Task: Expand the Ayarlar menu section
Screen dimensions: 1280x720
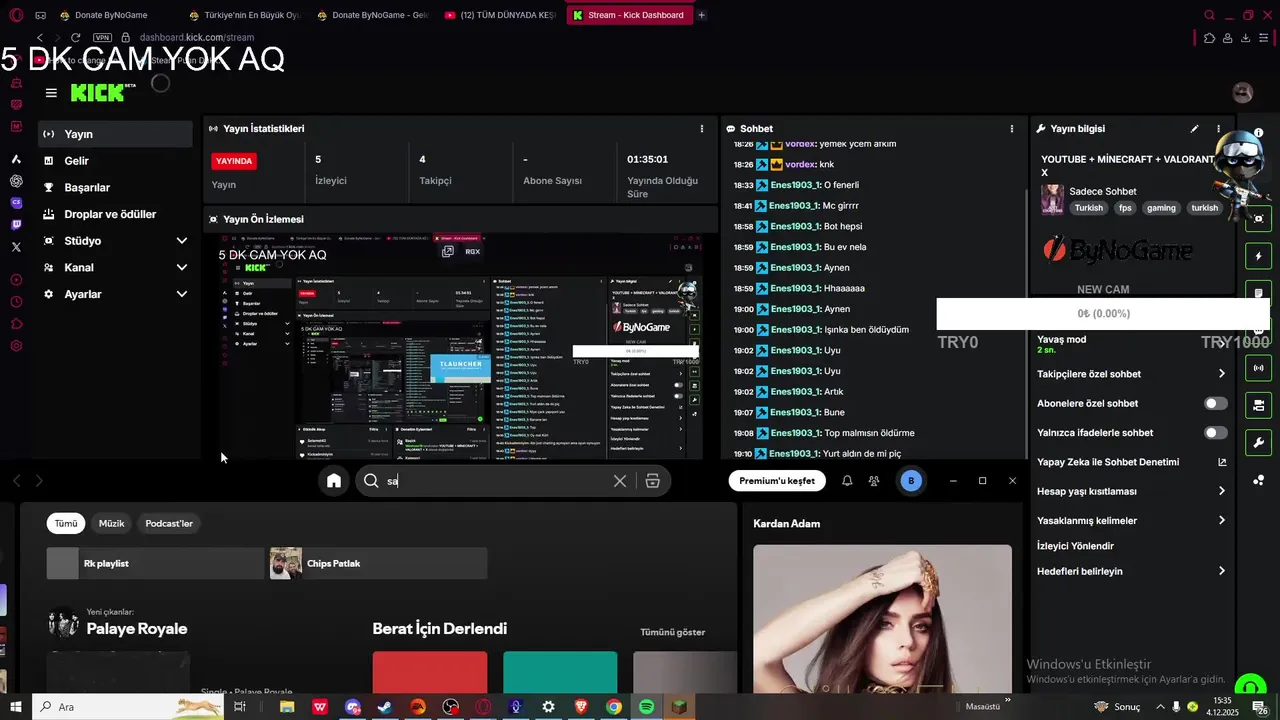Action: (115, 294)
